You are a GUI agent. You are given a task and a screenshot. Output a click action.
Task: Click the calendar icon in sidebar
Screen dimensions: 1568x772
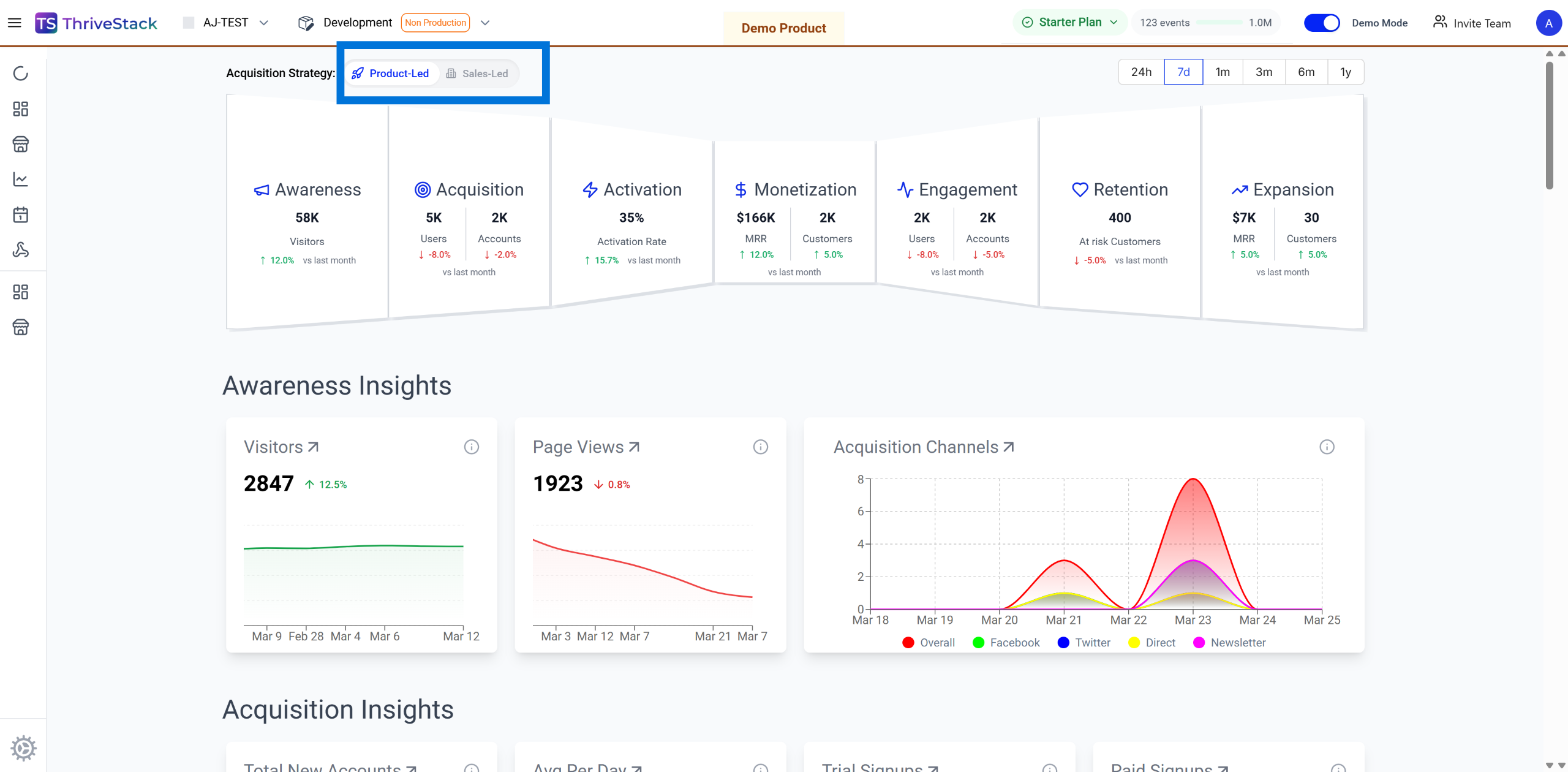click(21, 215)
